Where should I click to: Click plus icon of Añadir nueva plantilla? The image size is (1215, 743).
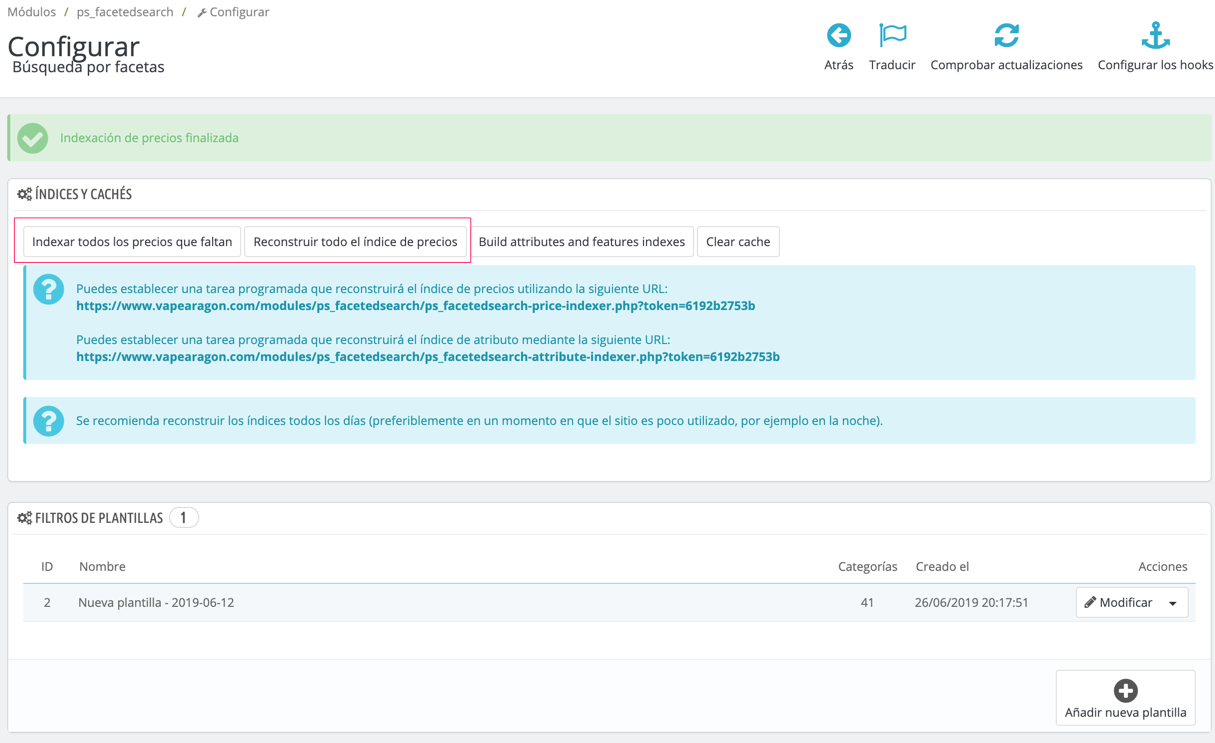click(1125, 690)
